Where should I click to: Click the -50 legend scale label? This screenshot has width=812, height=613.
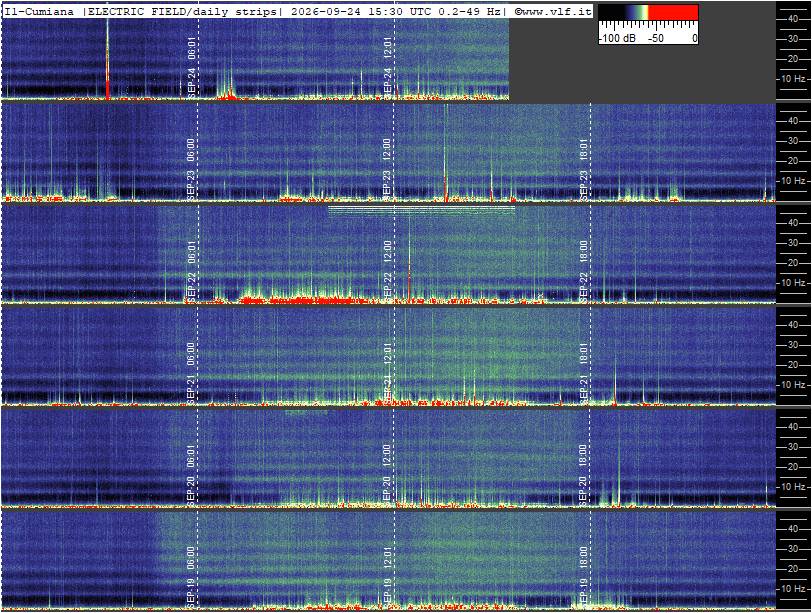click(656, 38)
